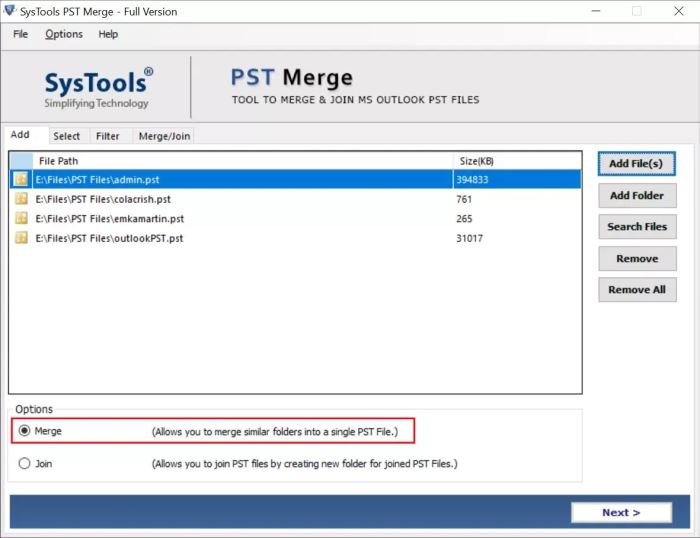Open the File menu
The image size is (700, 538).
[x=21, y=34]
